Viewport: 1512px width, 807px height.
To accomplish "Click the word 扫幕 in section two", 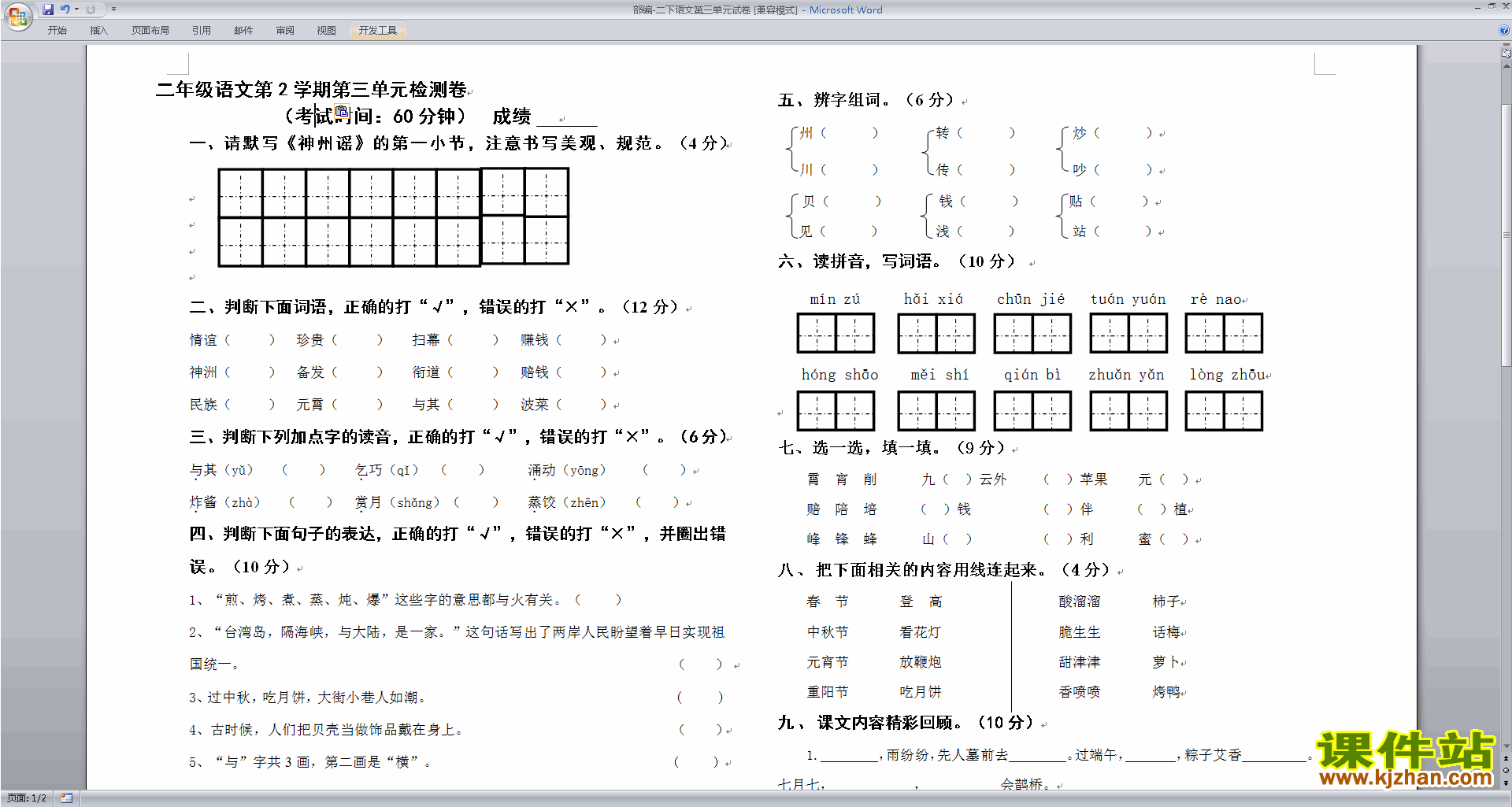I will [x=426, y=340].
